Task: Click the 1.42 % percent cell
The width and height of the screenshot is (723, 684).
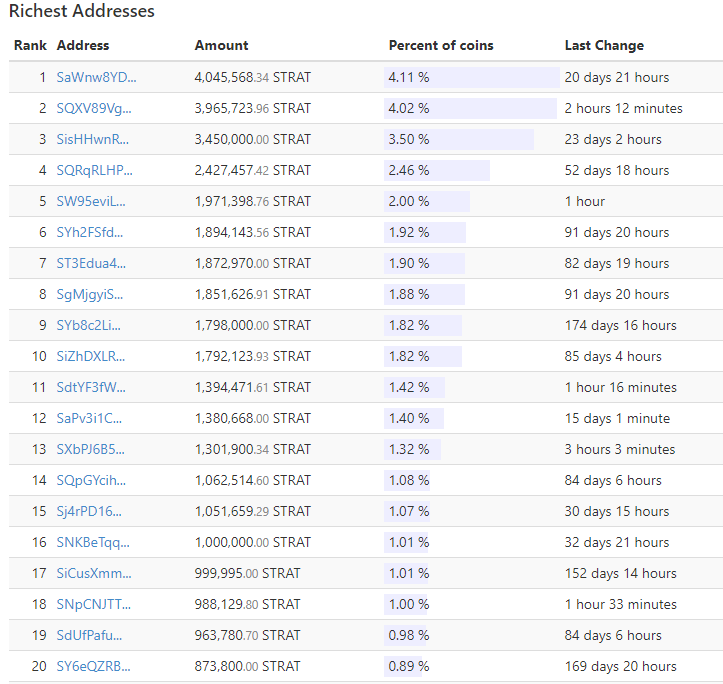Action: (415, 387)
